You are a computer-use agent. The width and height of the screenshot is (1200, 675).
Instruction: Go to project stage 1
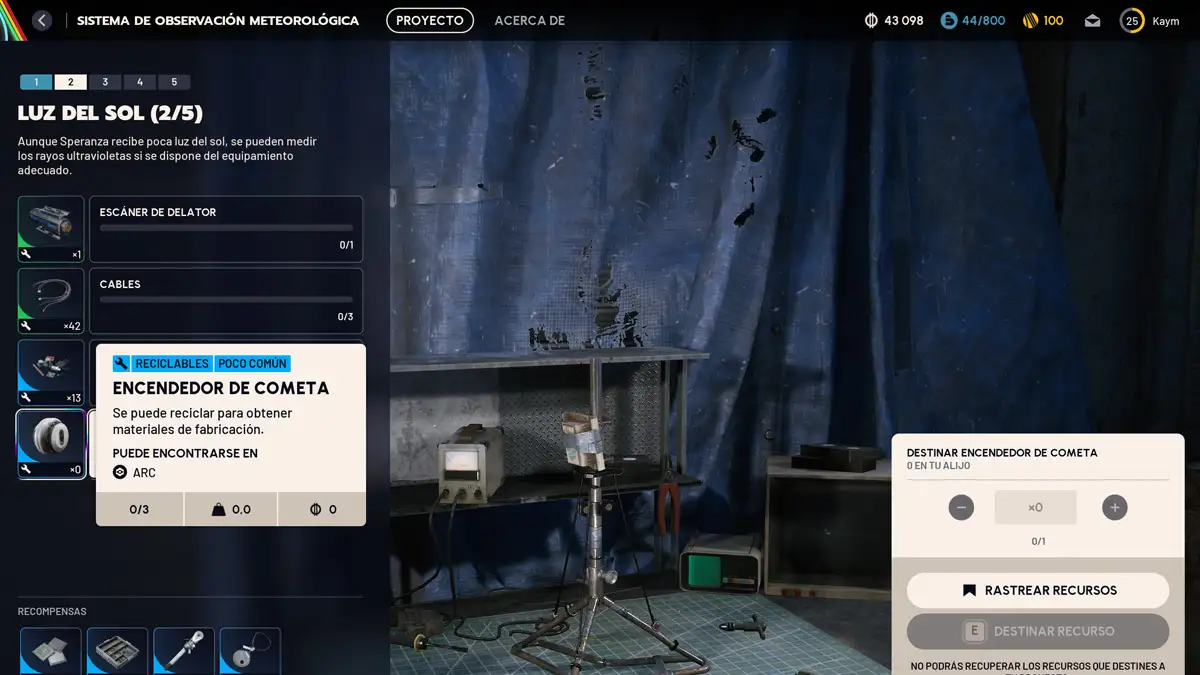pyautogui.click(x=36, y=82)
